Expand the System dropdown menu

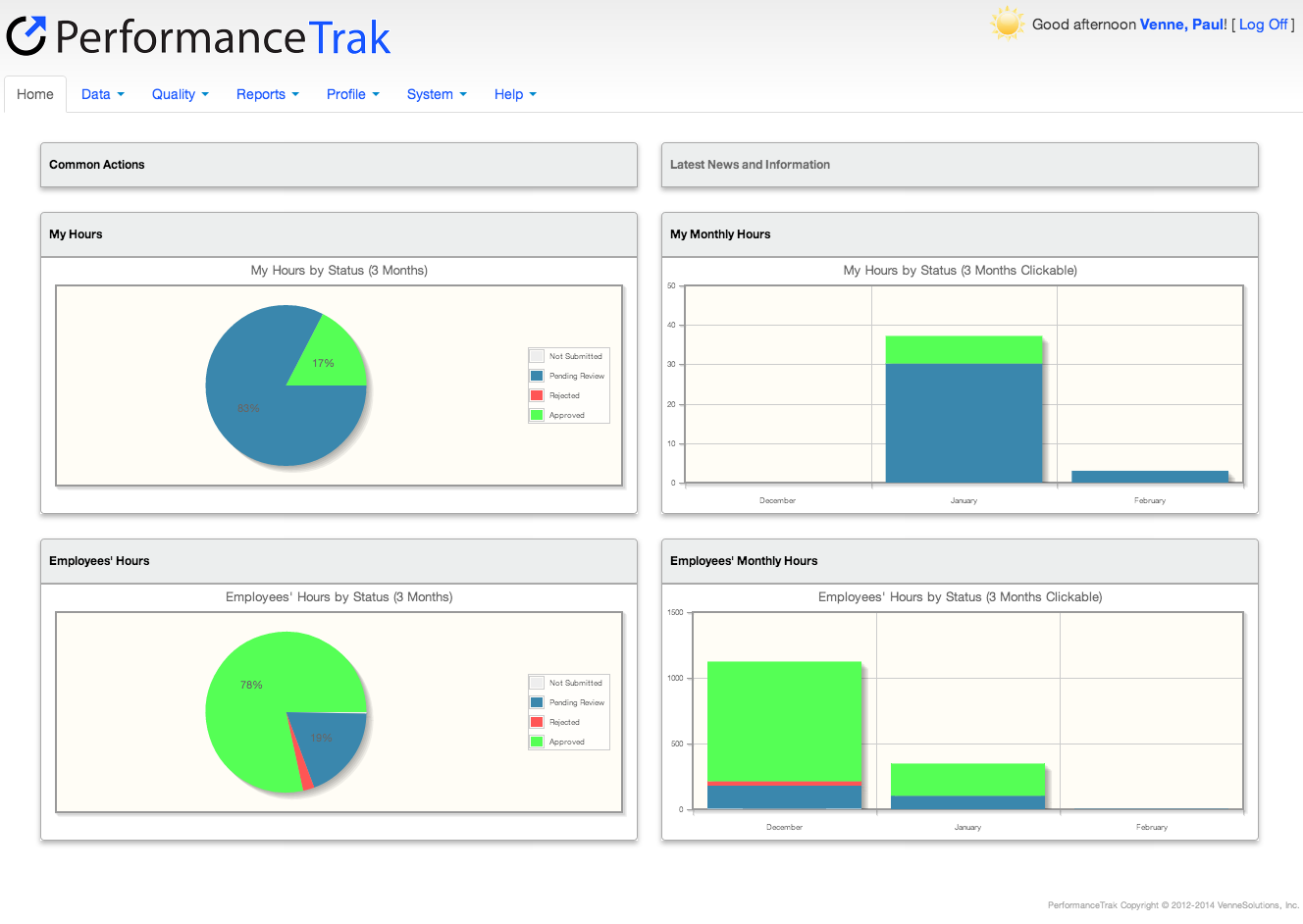coord(437,94)
